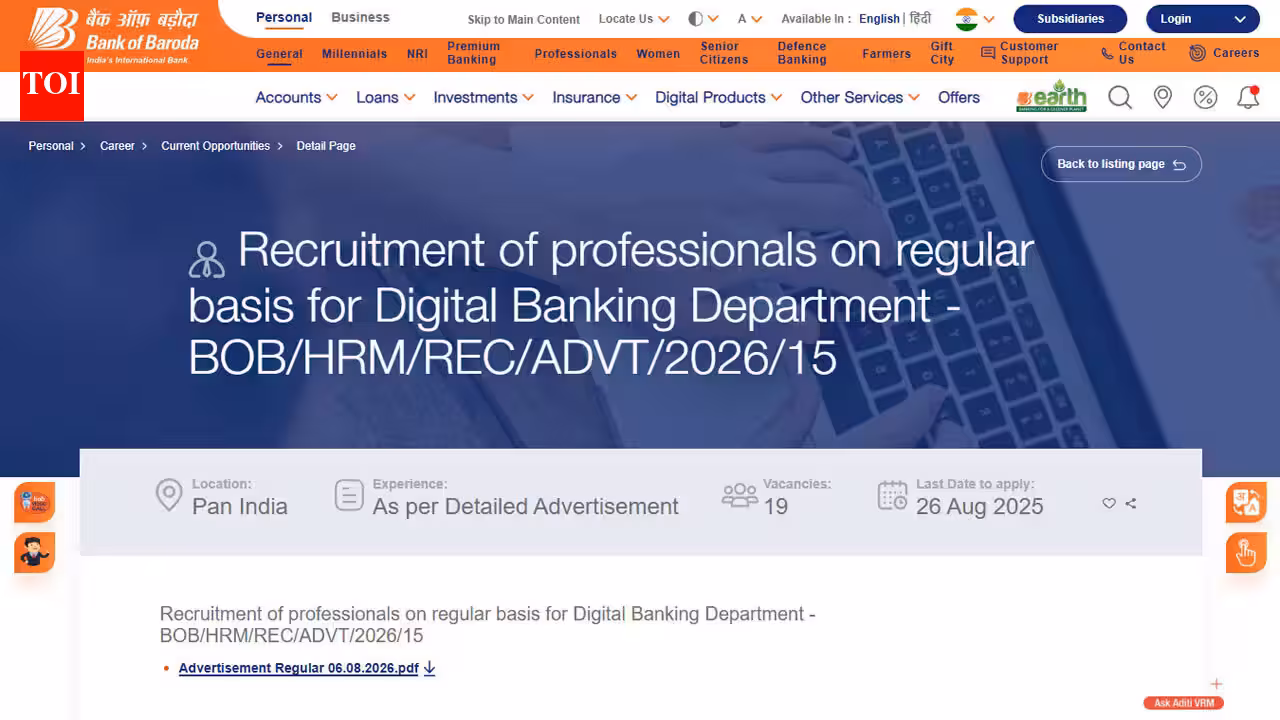Open the Offers menu item
Viewport: 1280px width, 720px height.
pos(959,97)
